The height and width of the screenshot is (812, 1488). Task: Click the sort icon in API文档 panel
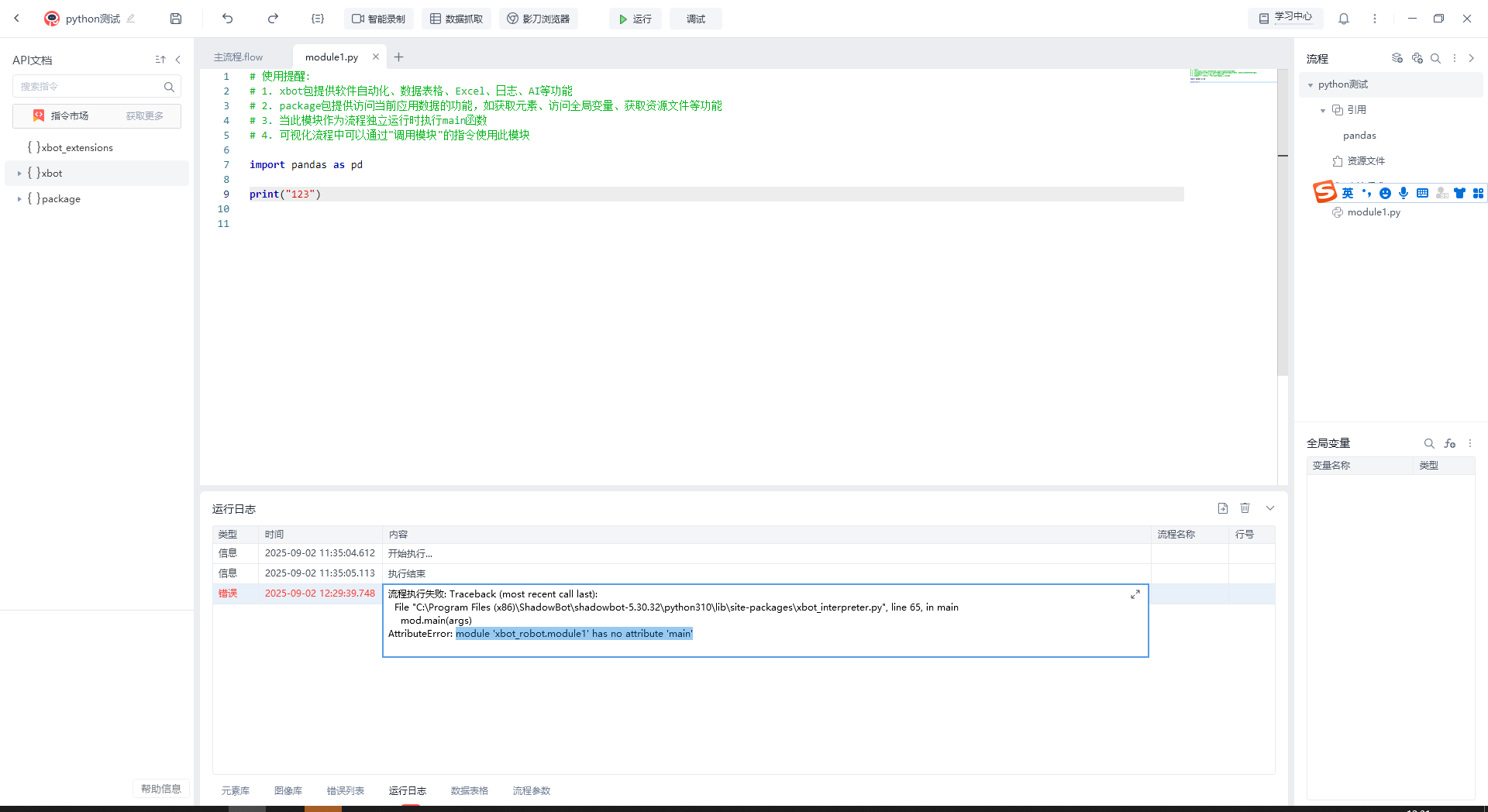160,60
